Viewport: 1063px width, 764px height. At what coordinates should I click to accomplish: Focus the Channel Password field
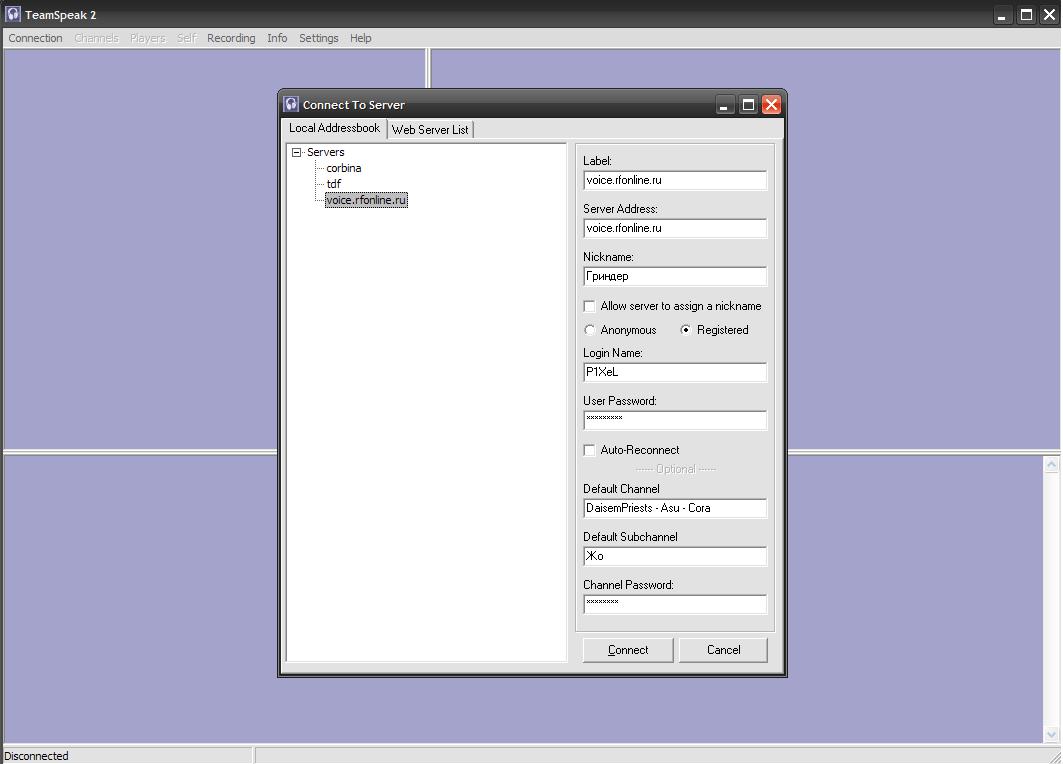point(675,604)
